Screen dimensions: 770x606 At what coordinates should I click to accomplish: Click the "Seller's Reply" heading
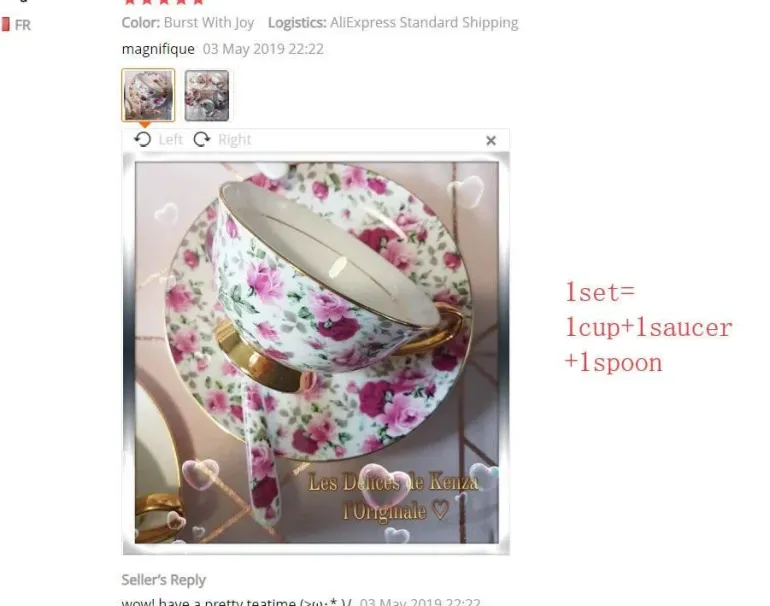(x=164, y=580)
